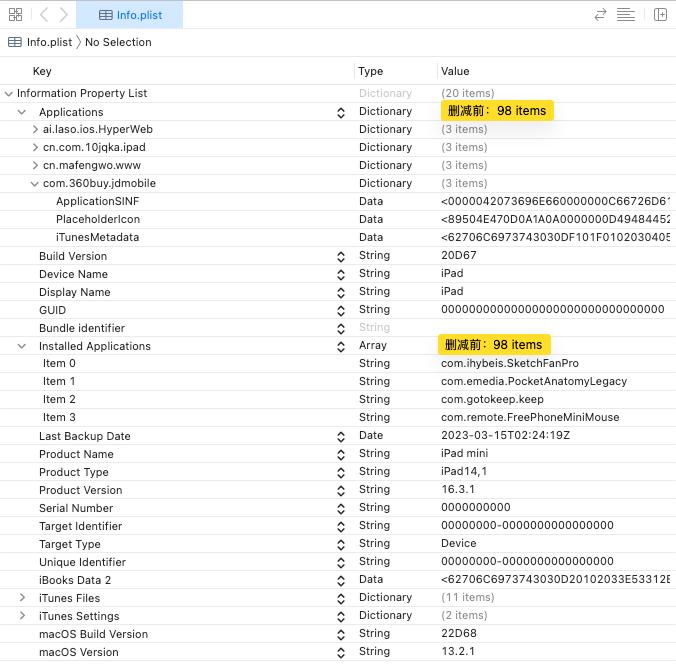Expand cn.mafengwo.www entry
This screenshot has height=668, width=676.
pyautogui.click(x=35, y=166)
